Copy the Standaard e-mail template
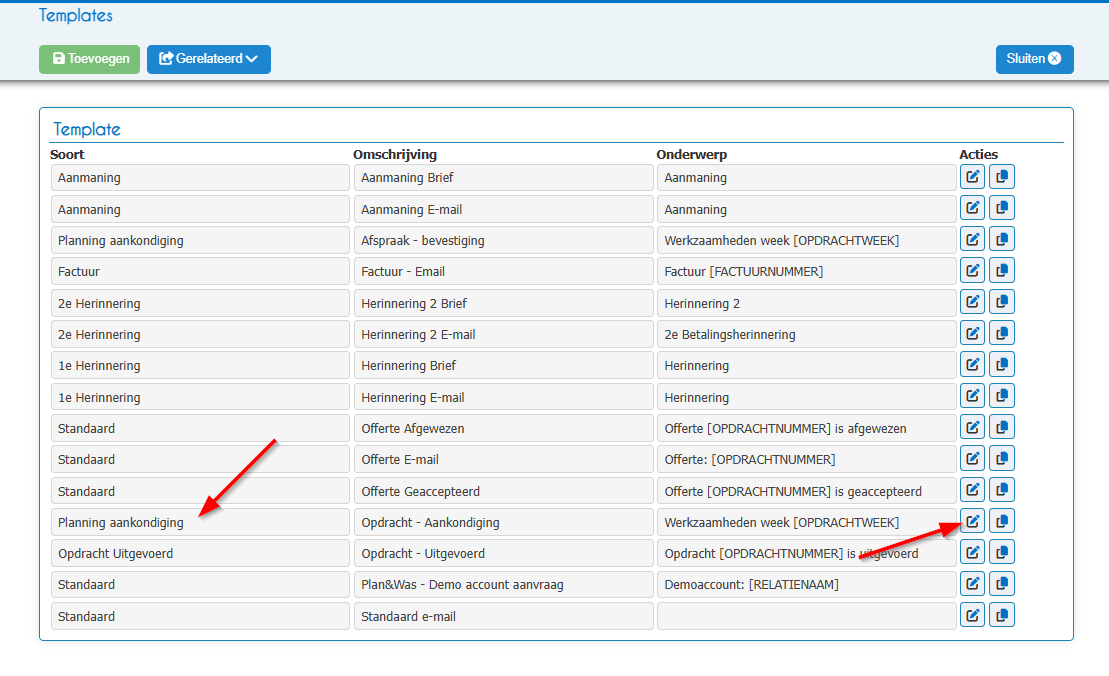1109x676 pixels. [x=1001, y=615]
